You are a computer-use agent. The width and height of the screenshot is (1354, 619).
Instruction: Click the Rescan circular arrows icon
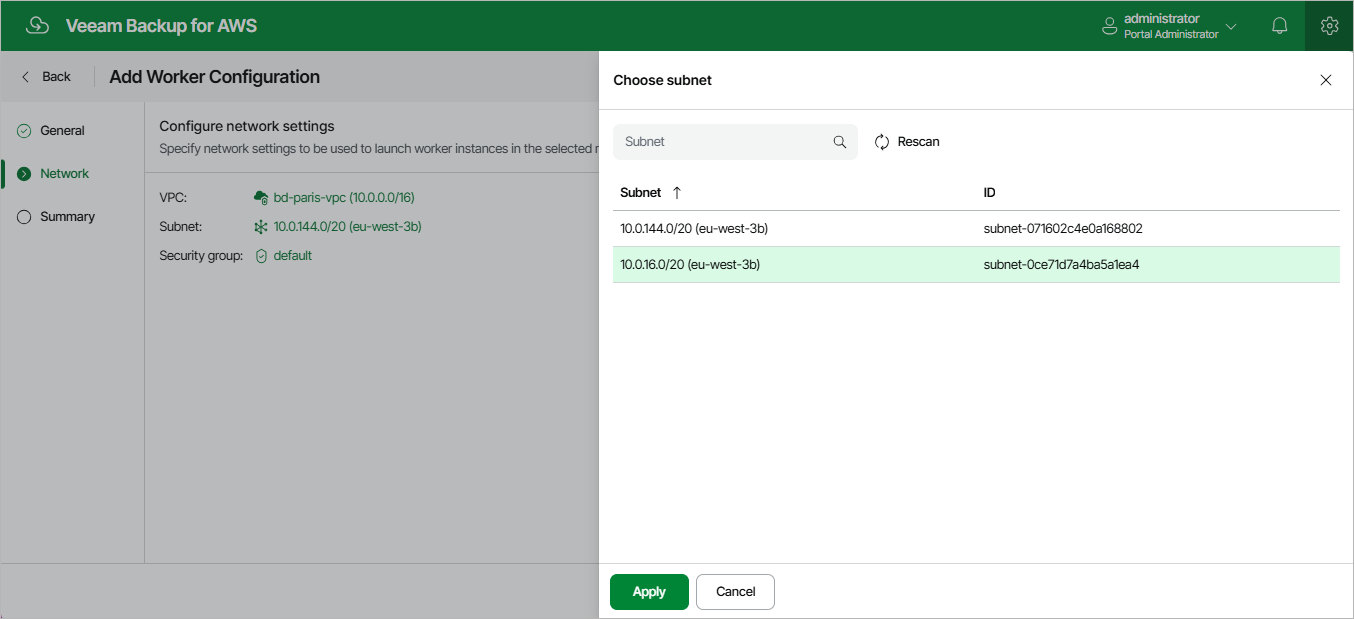point(882,142)
